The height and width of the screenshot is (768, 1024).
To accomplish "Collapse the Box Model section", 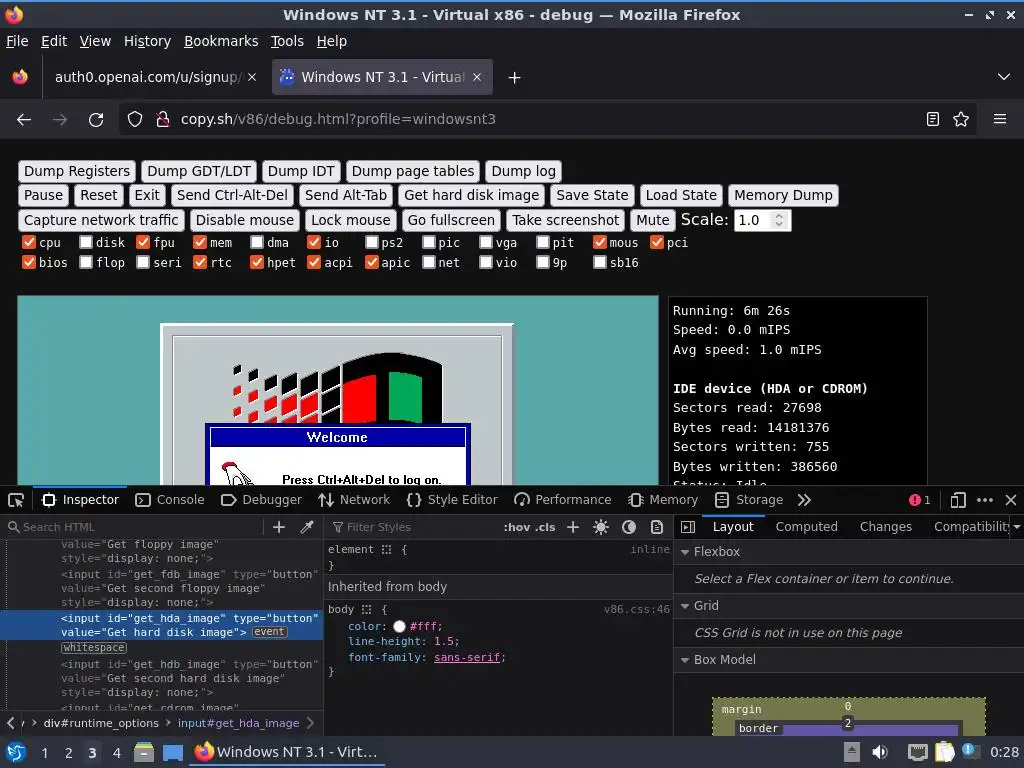I will (685, 660).
